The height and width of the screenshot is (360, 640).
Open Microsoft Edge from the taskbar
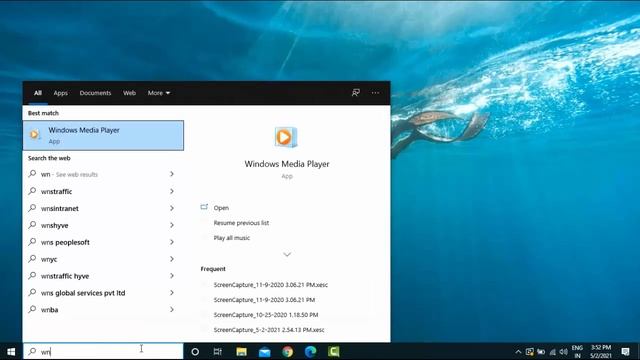click(x=311, y=351)
